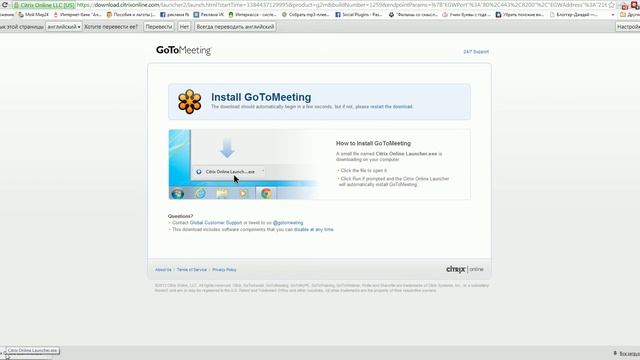Open the Убрать похожие видео bookmark

(x=520, y=15)
